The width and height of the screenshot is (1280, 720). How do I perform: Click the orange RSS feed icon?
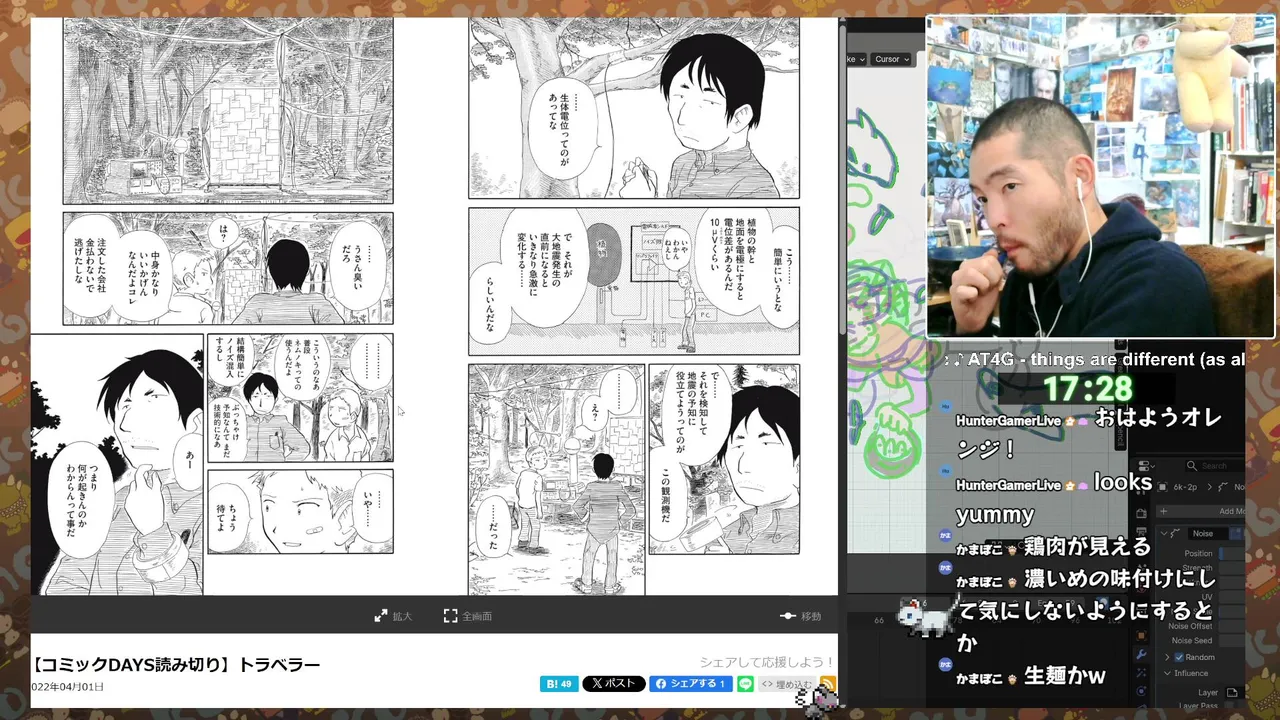tap(828, 684)
